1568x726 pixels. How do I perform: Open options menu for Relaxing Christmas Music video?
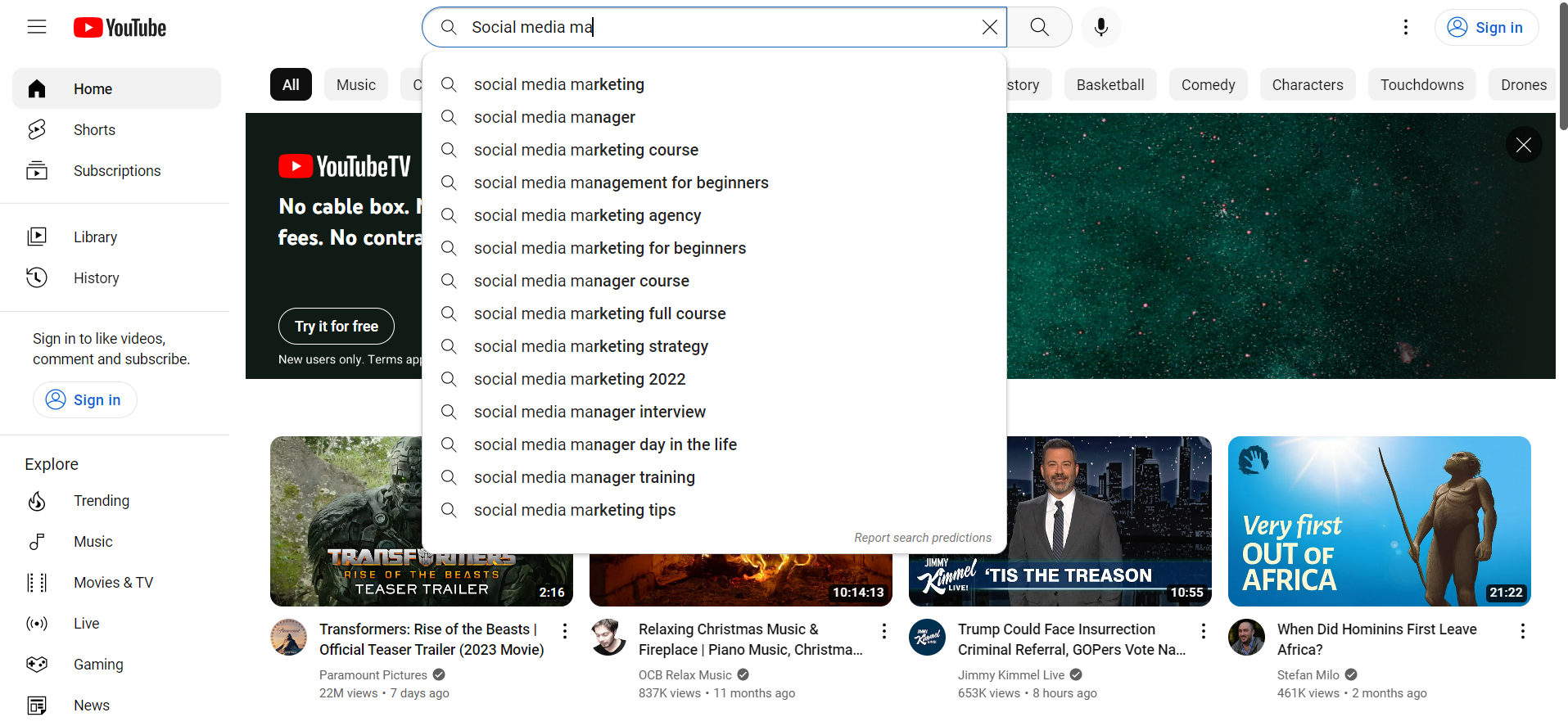pyautogui.click(x=884, y=630)
